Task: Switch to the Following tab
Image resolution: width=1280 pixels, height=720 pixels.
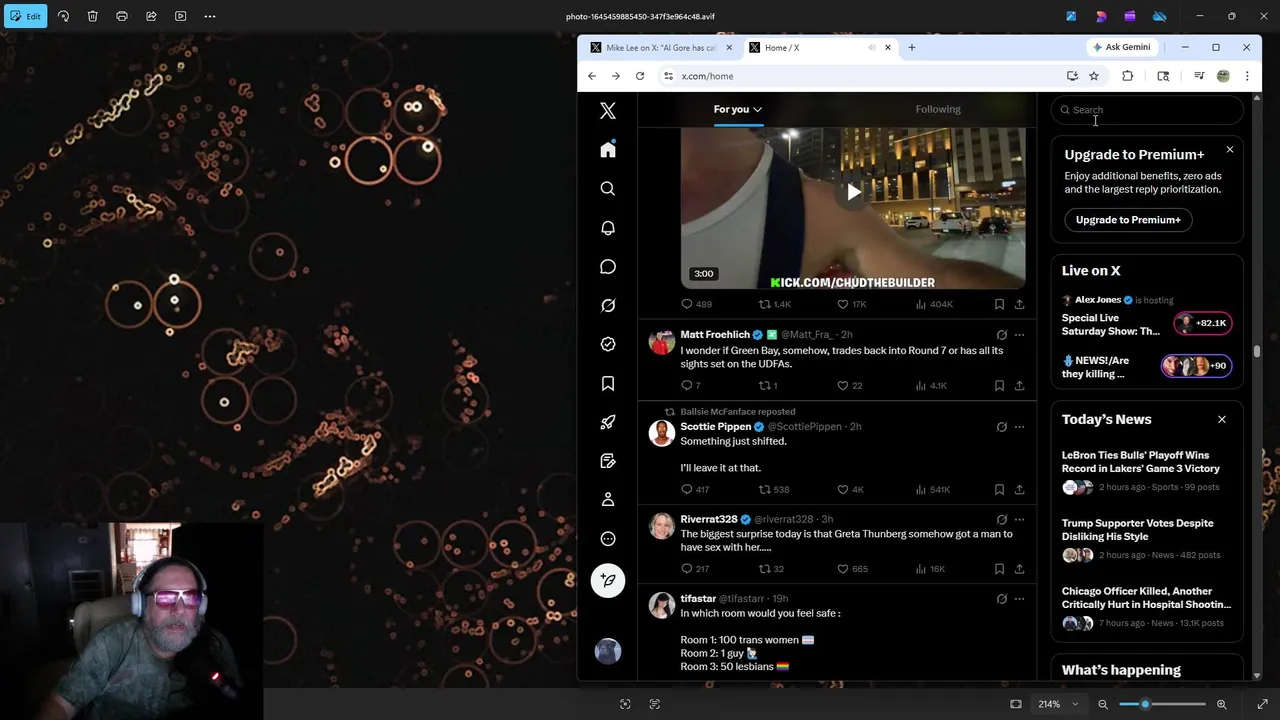Action: pyautogui.click(x=938, y=109)
